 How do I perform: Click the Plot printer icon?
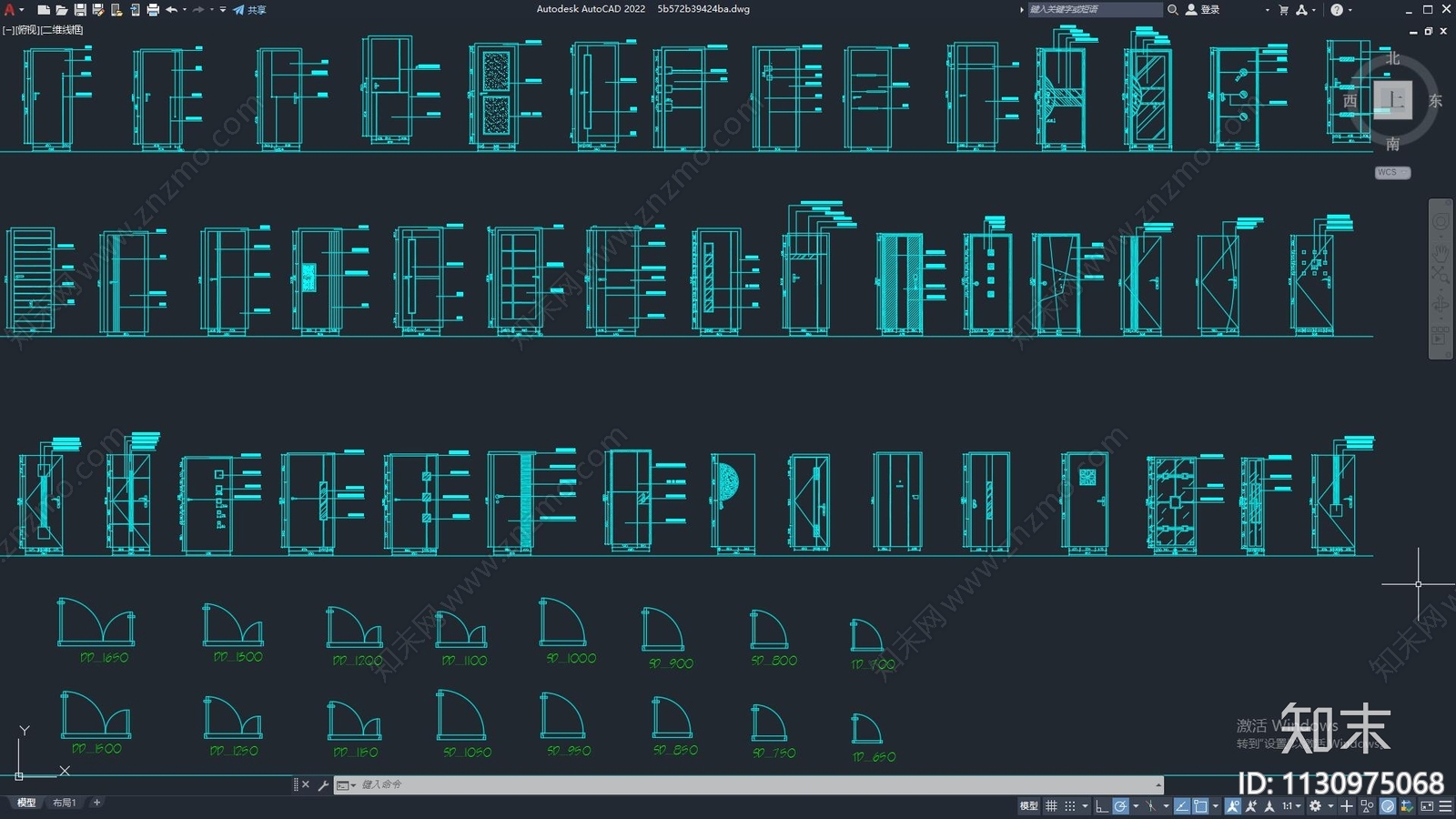153,10
